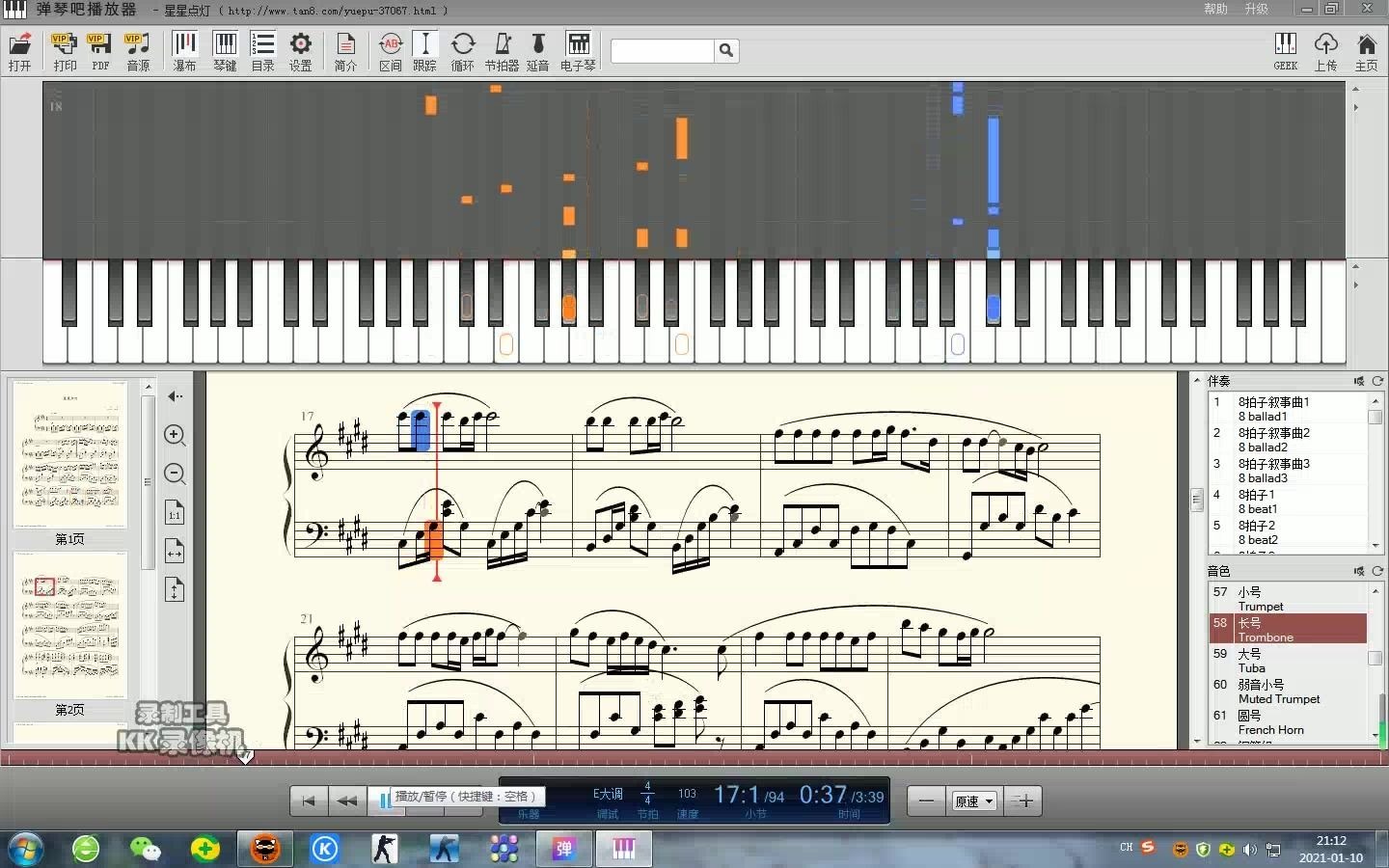
Task: Reset score to 1:1 size
Action: pos(175,513)
